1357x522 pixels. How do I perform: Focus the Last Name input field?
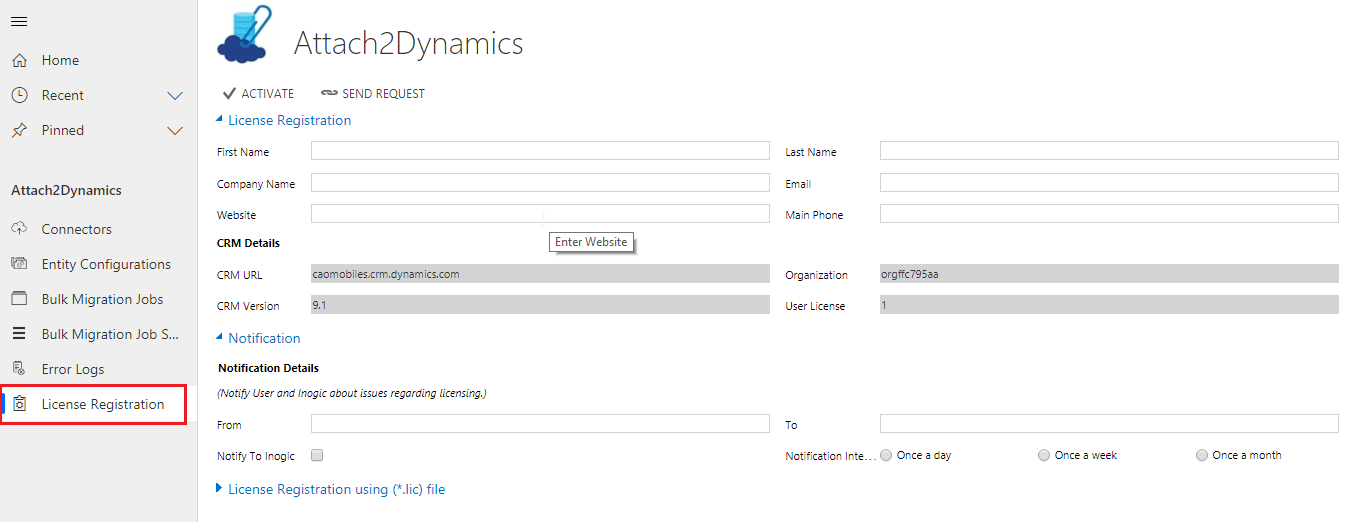click(x=1109, y=151)
